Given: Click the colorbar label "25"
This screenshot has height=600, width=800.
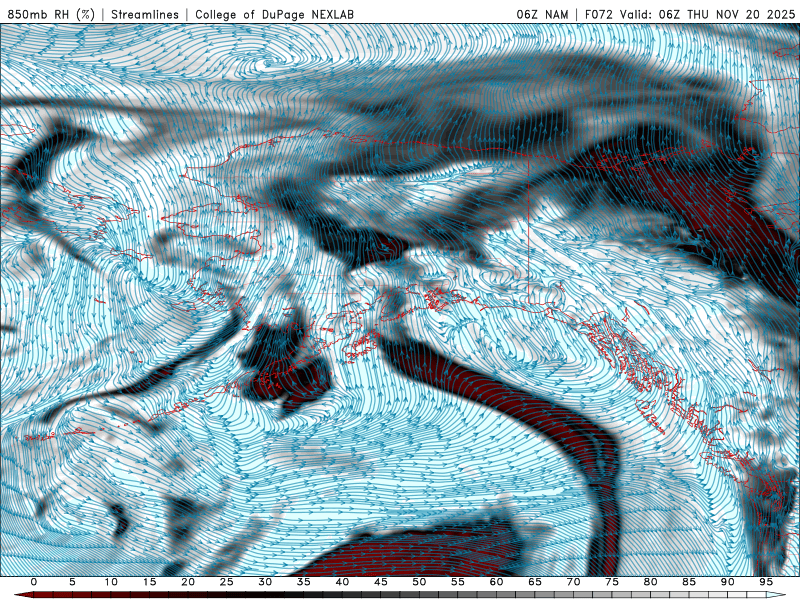Looking at the screenshot, I should click(x=226, y=582).
